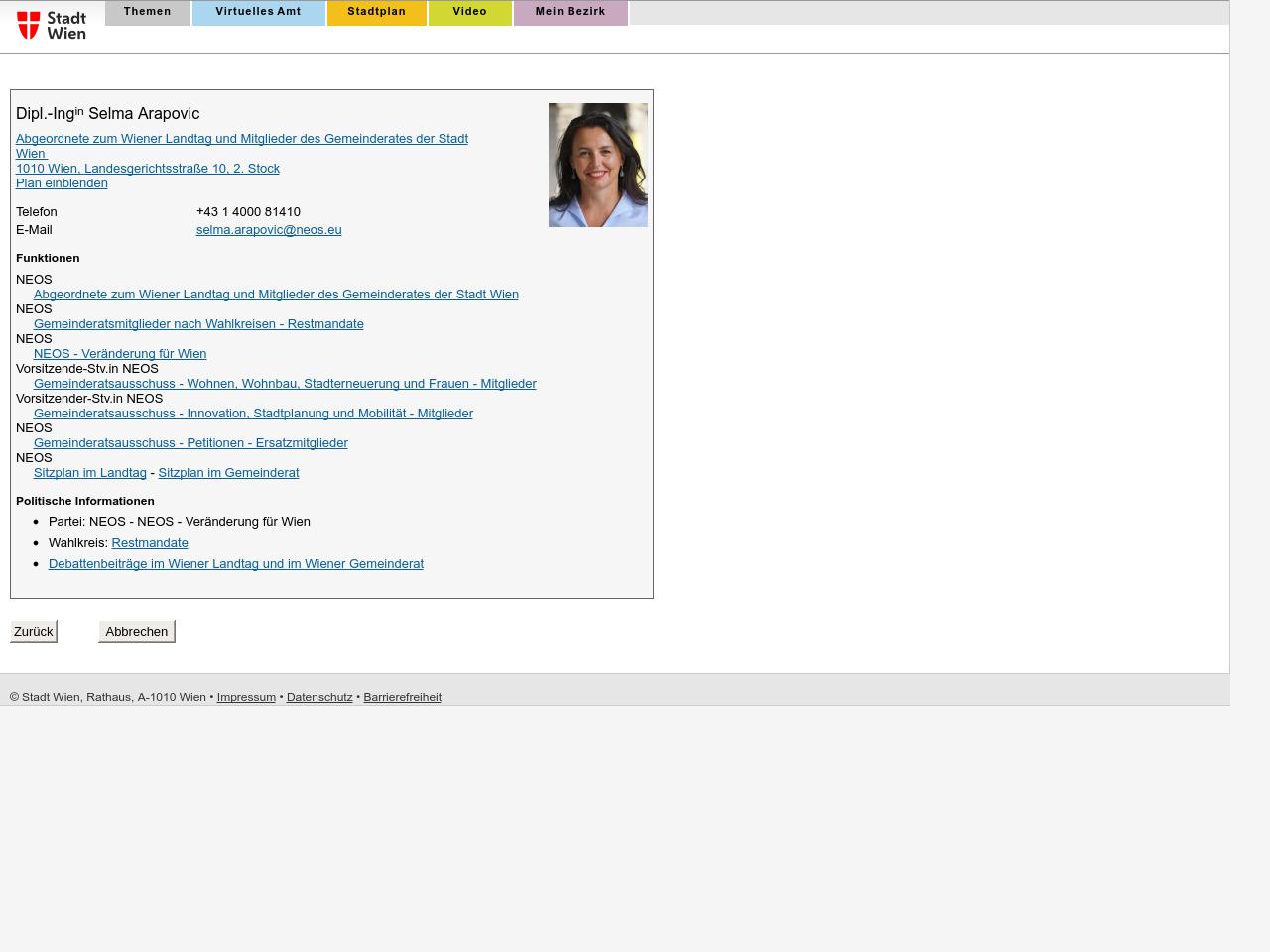Click the Wahlkreis Restmandate link
Viewport: 1270px width, 952px height.
[x=150, y=543]
